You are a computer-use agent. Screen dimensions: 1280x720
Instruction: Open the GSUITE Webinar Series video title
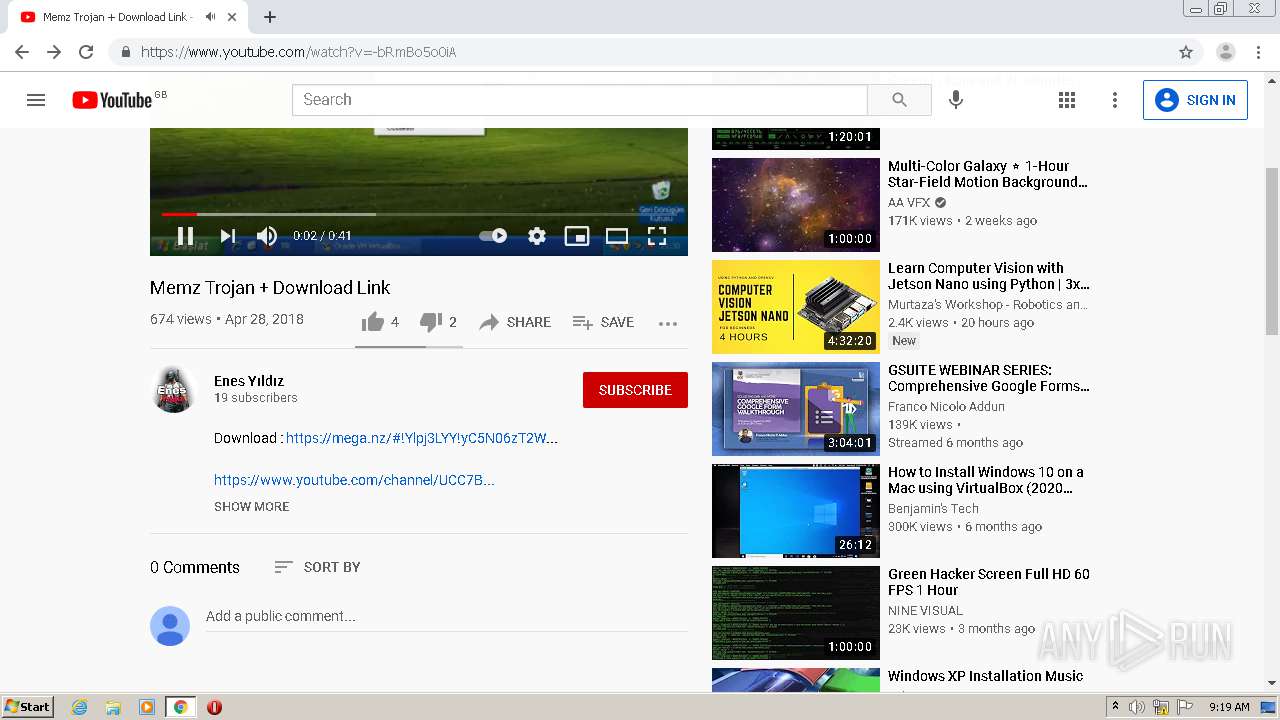[989, 378]
